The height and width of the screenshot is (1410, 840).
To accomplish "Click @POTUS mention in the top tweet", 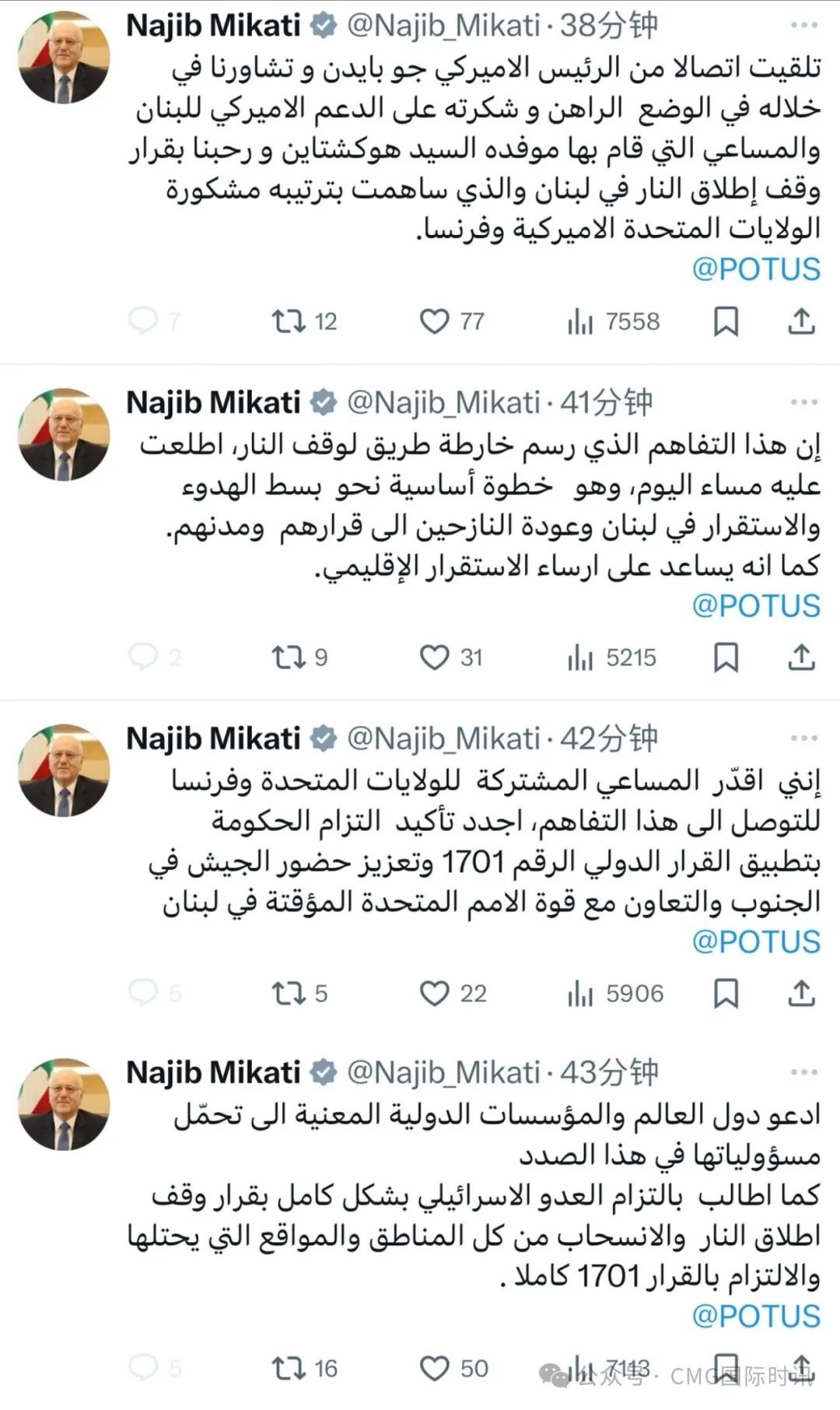I will point(756,269).
